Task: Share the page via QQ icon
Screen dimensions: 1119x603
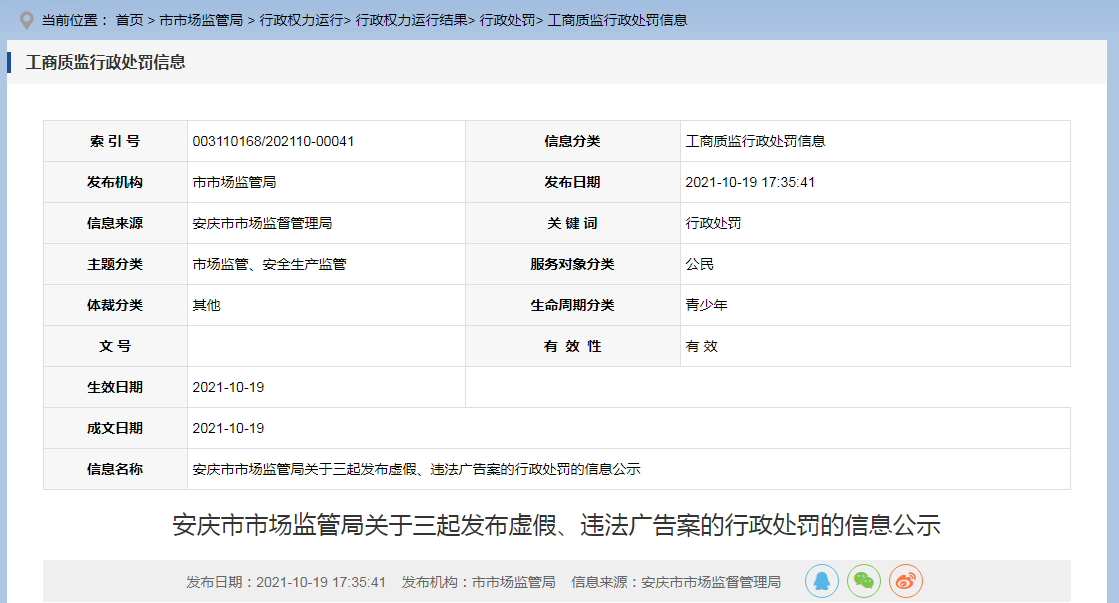Action: [821, 582]
